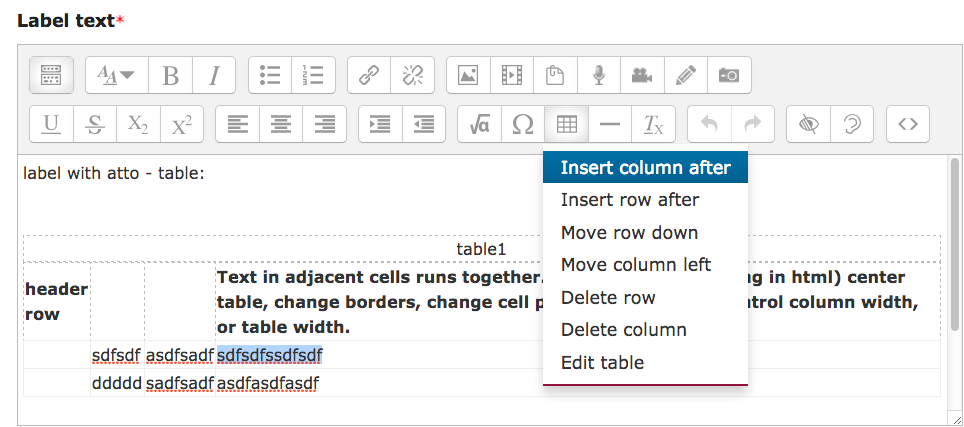Screen dimensions: 964x427
Task: Insert special character with omega icon
Action: pos(523,125)
